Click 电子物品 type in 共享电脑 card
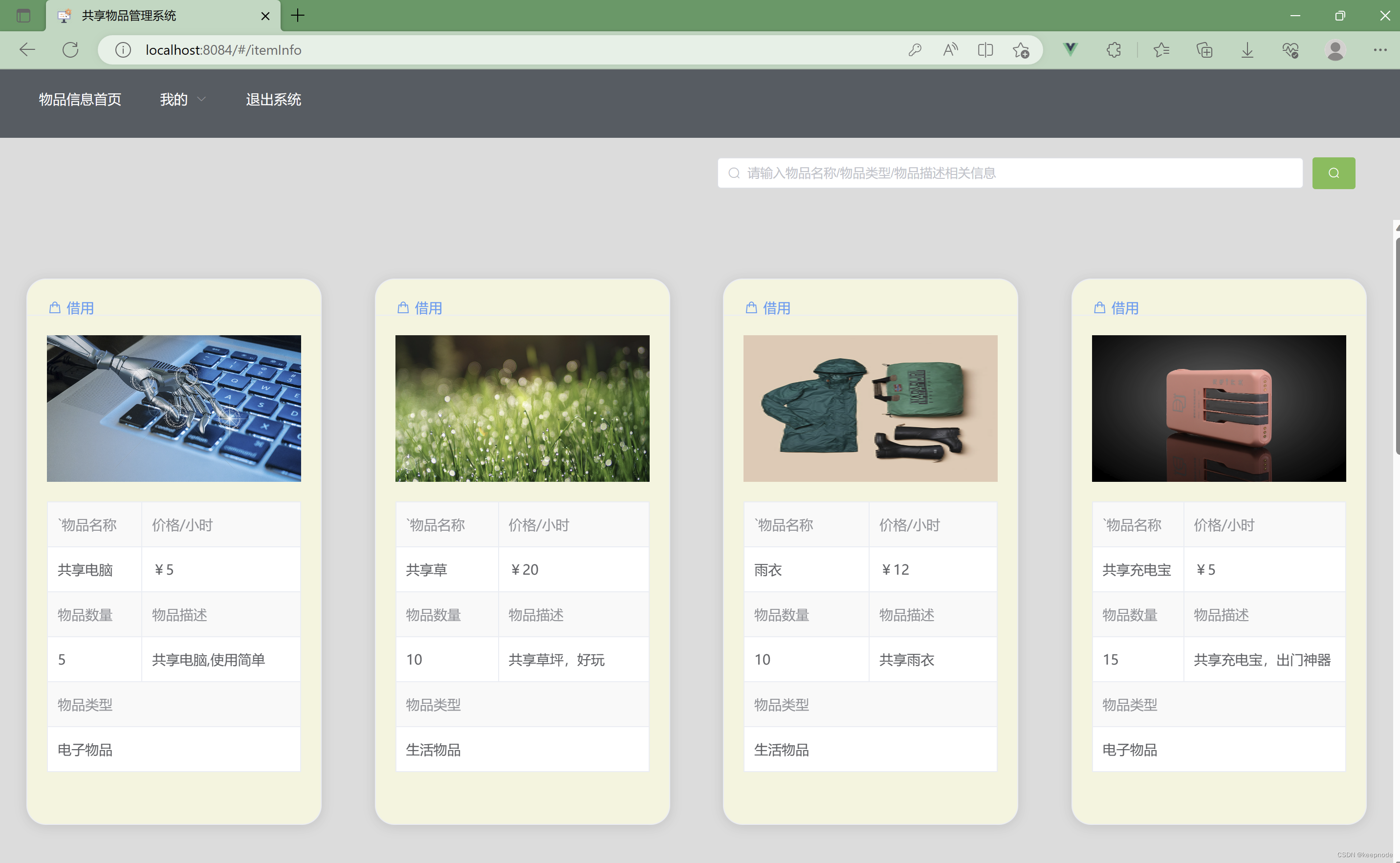This screenshot has height=863, width=1400. (174, 750)
